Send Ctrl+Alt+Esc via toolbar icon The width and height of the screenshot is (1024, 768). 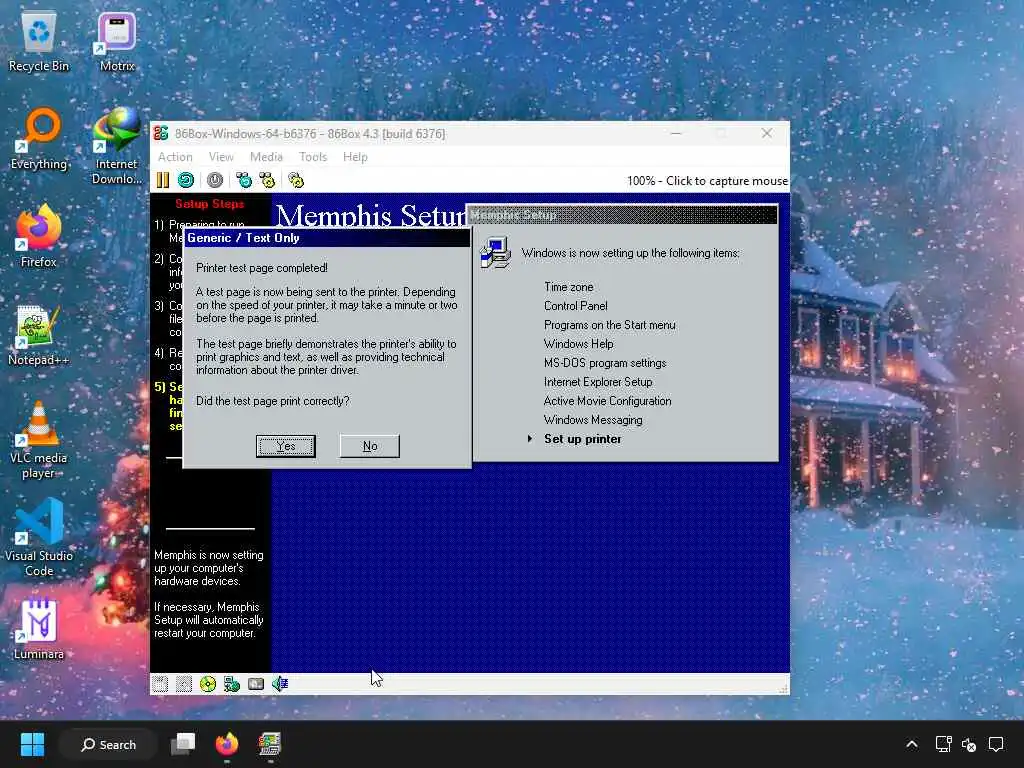pyautogui.click(x=267, y=180)
